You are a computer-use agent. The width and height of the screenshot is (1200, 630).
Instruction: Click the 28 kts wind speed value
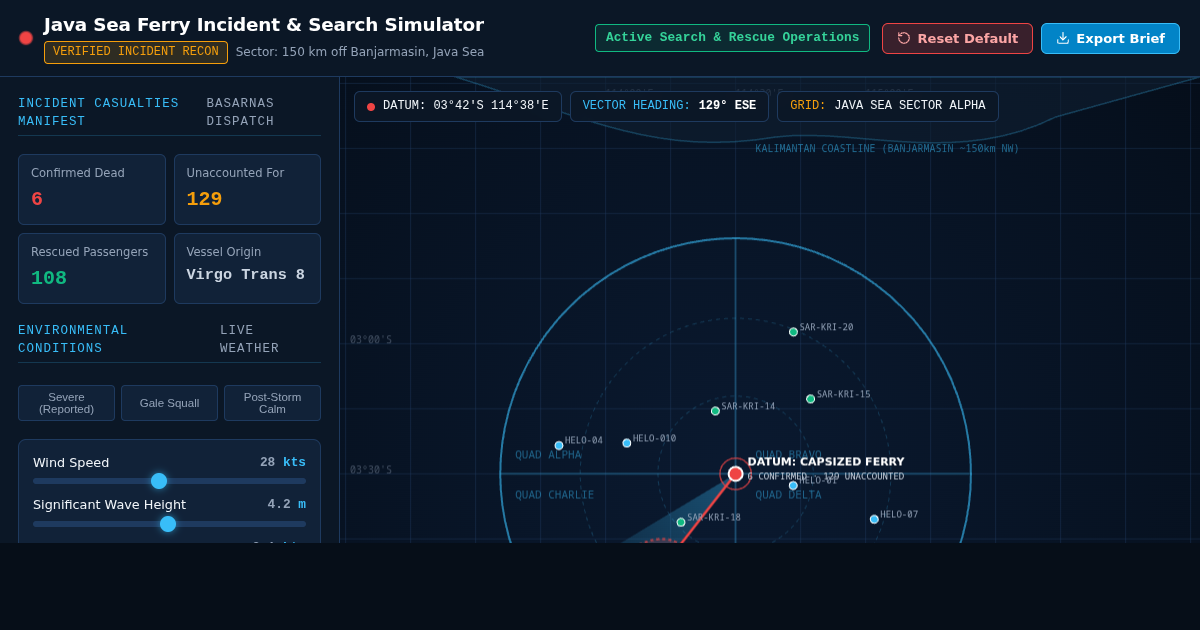point(283,462)
